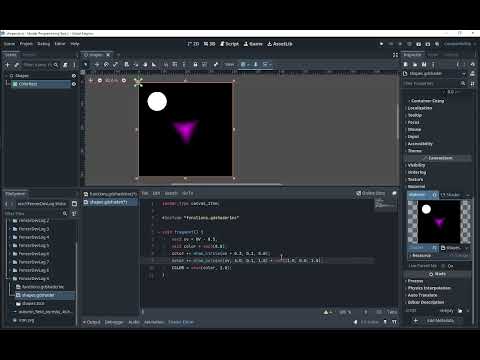
Task: Click the lock selected node icon
Action: tap(195, 64)
